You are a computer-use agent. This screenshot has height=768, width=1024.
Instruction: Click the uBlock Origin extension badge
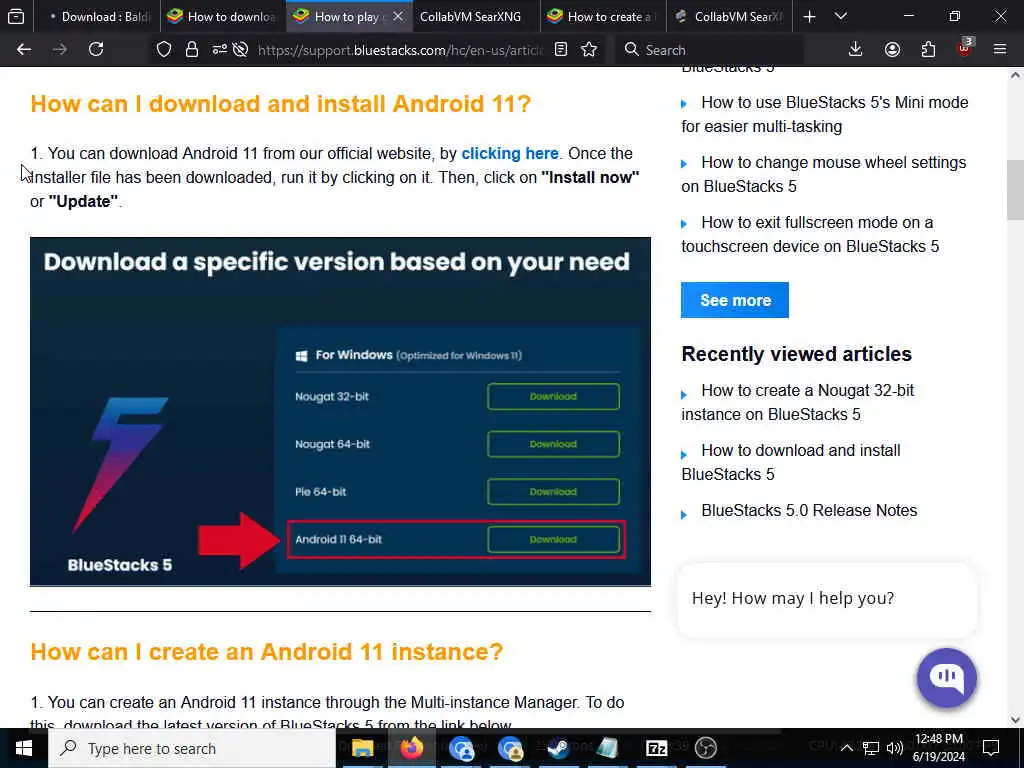pos(965,48)
